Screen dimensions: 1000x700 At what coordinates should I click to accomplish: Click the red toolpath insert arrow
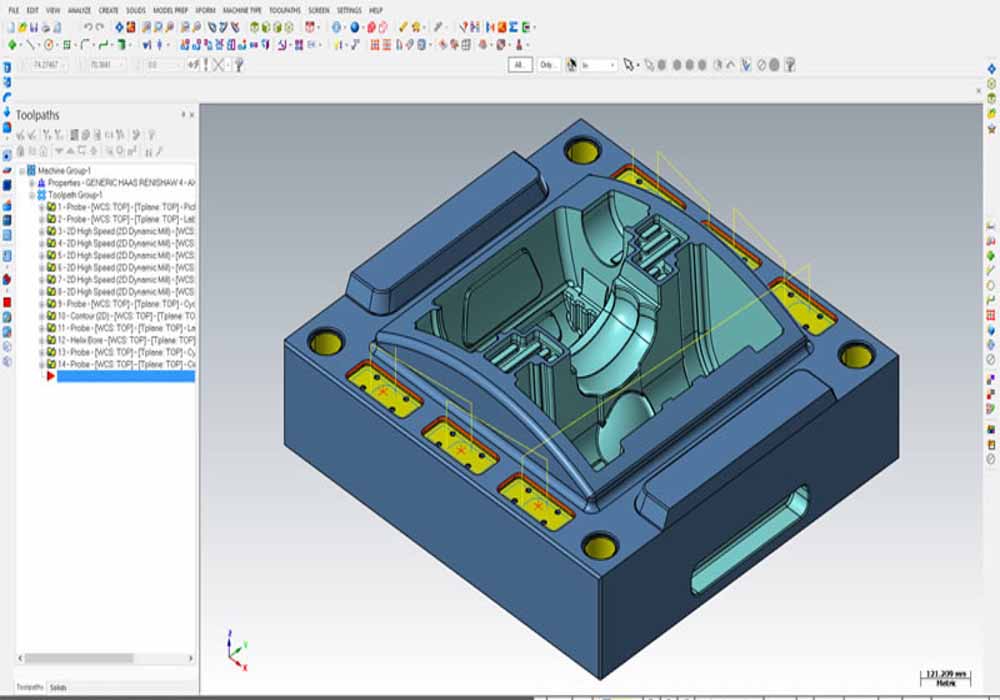point(50,376)
